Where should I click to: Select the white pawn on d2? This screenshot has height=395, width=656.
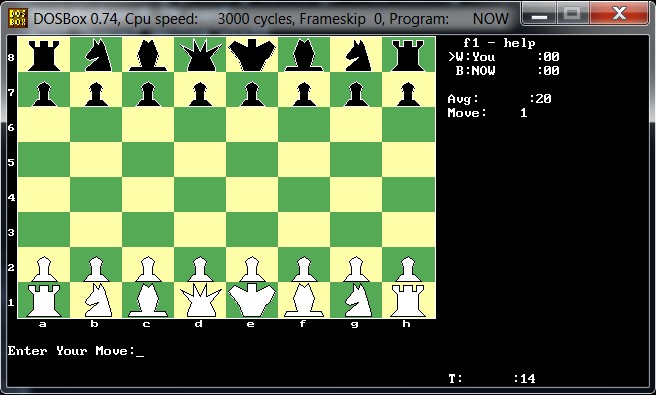(x=200, y=269)
